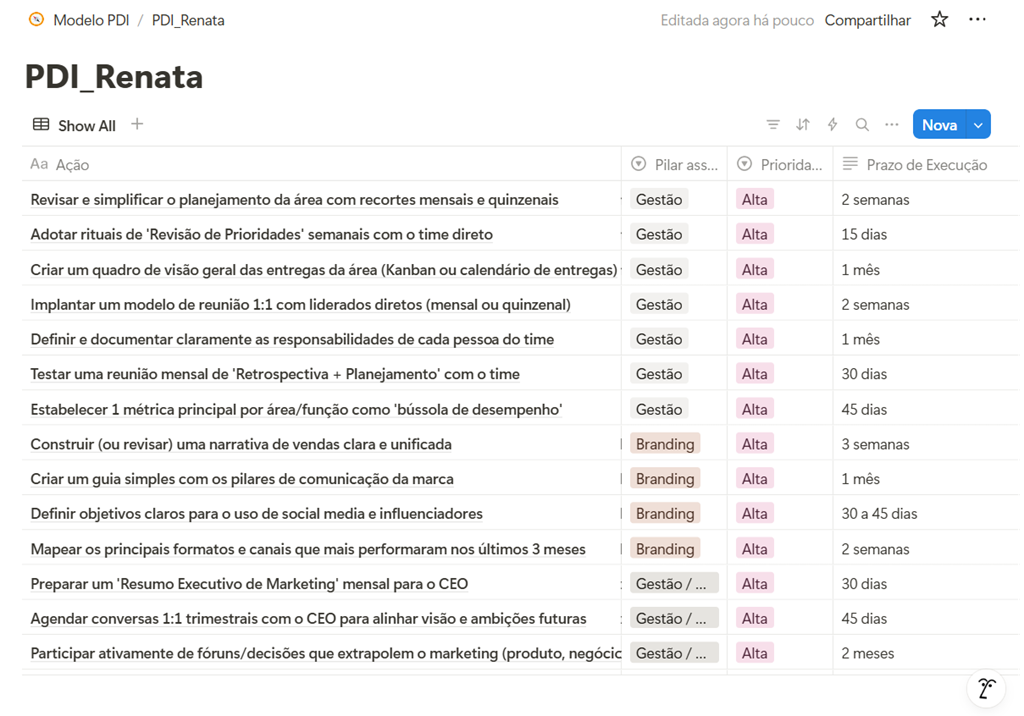
Task: Expand the Nova button dropdown arrow
Action: (978, 125)
